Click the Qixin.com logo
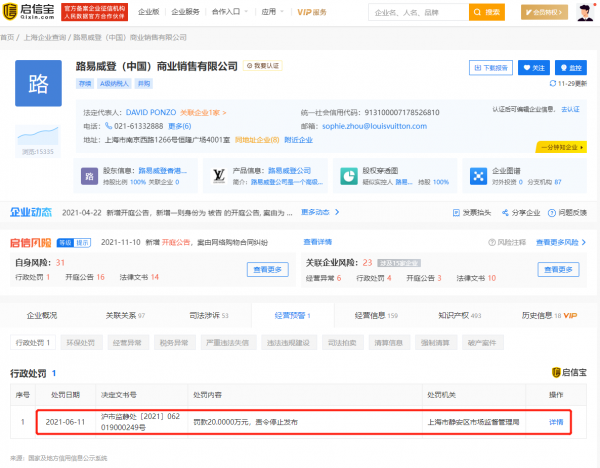 (x=29, y=12)
